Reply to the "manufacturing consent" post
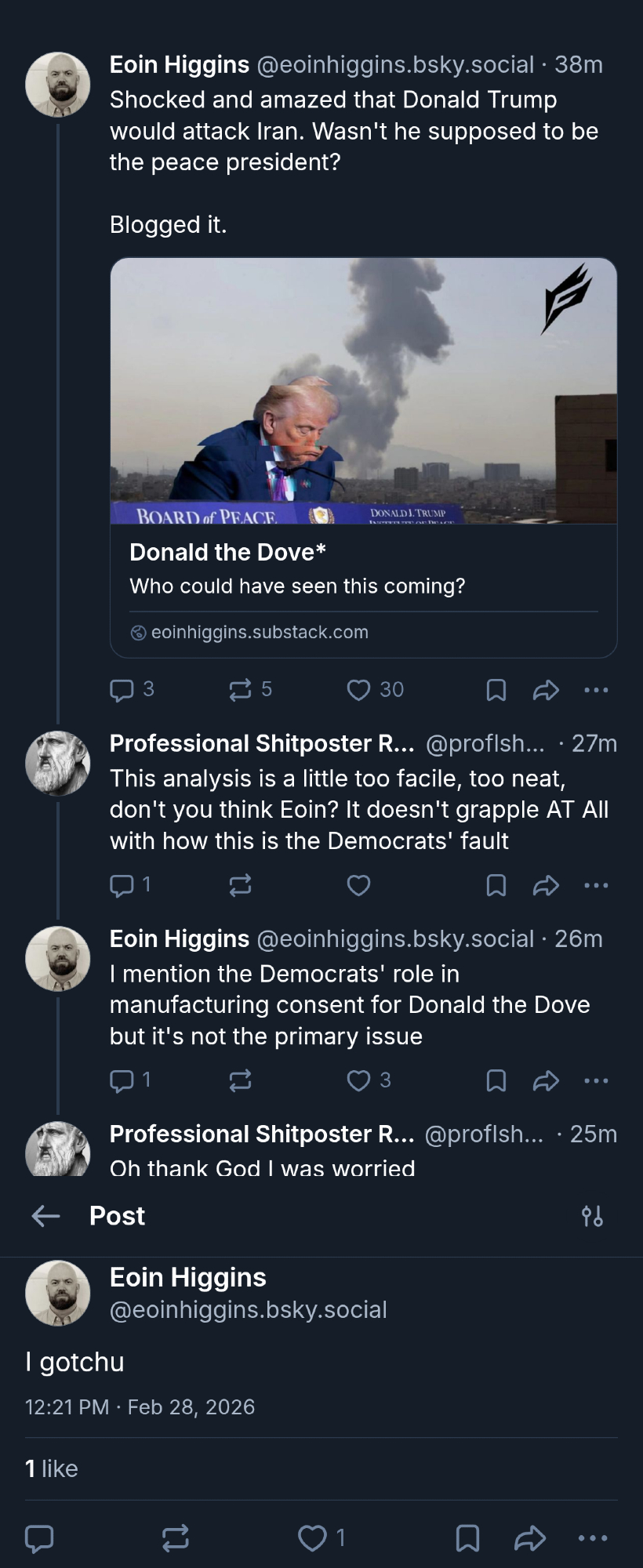The height and width of the screenshot is (1568, 643). click(122, 1081)
